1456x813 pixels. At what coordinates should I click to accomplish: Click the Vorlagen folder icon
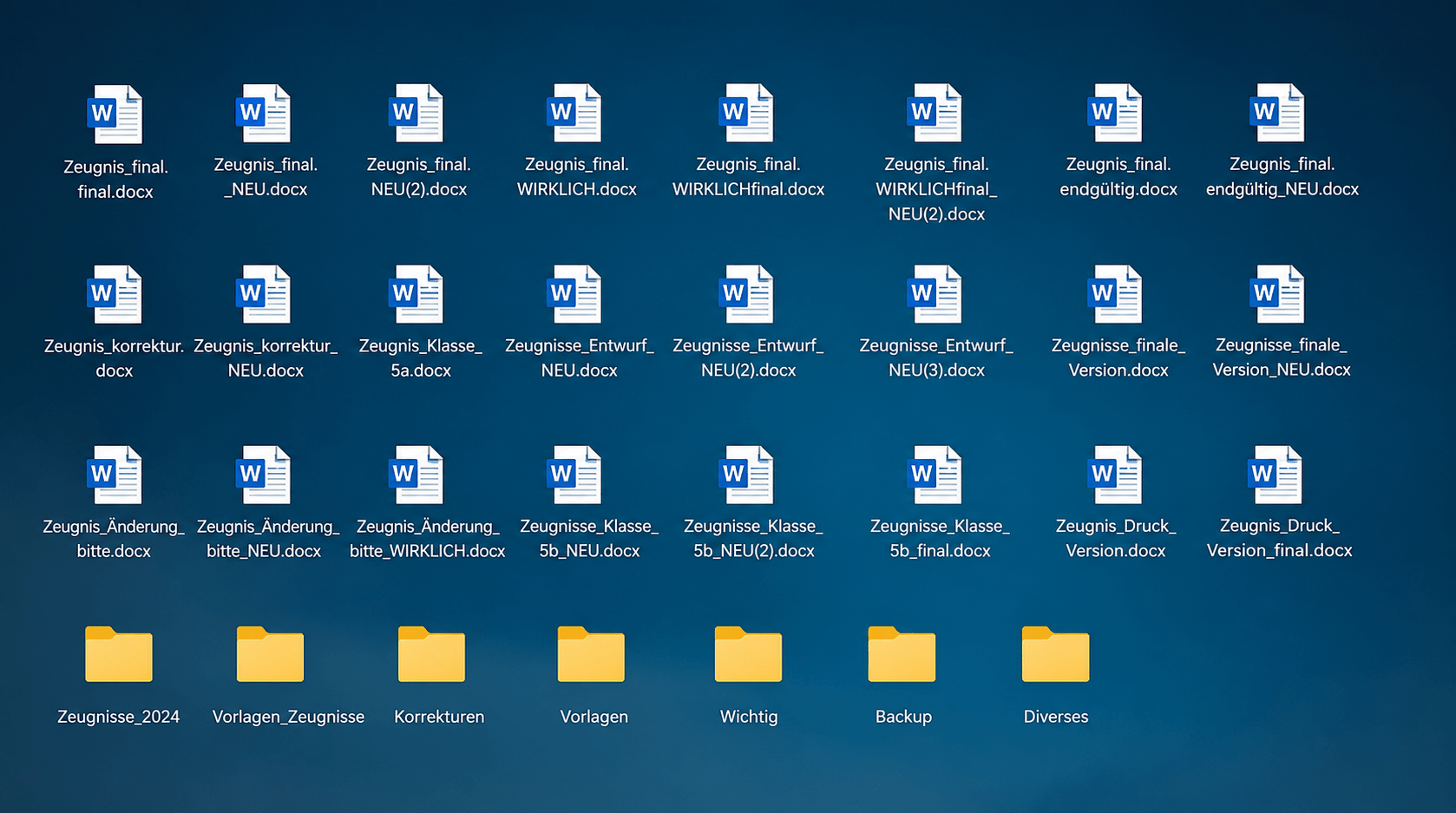tap(591, 654)
